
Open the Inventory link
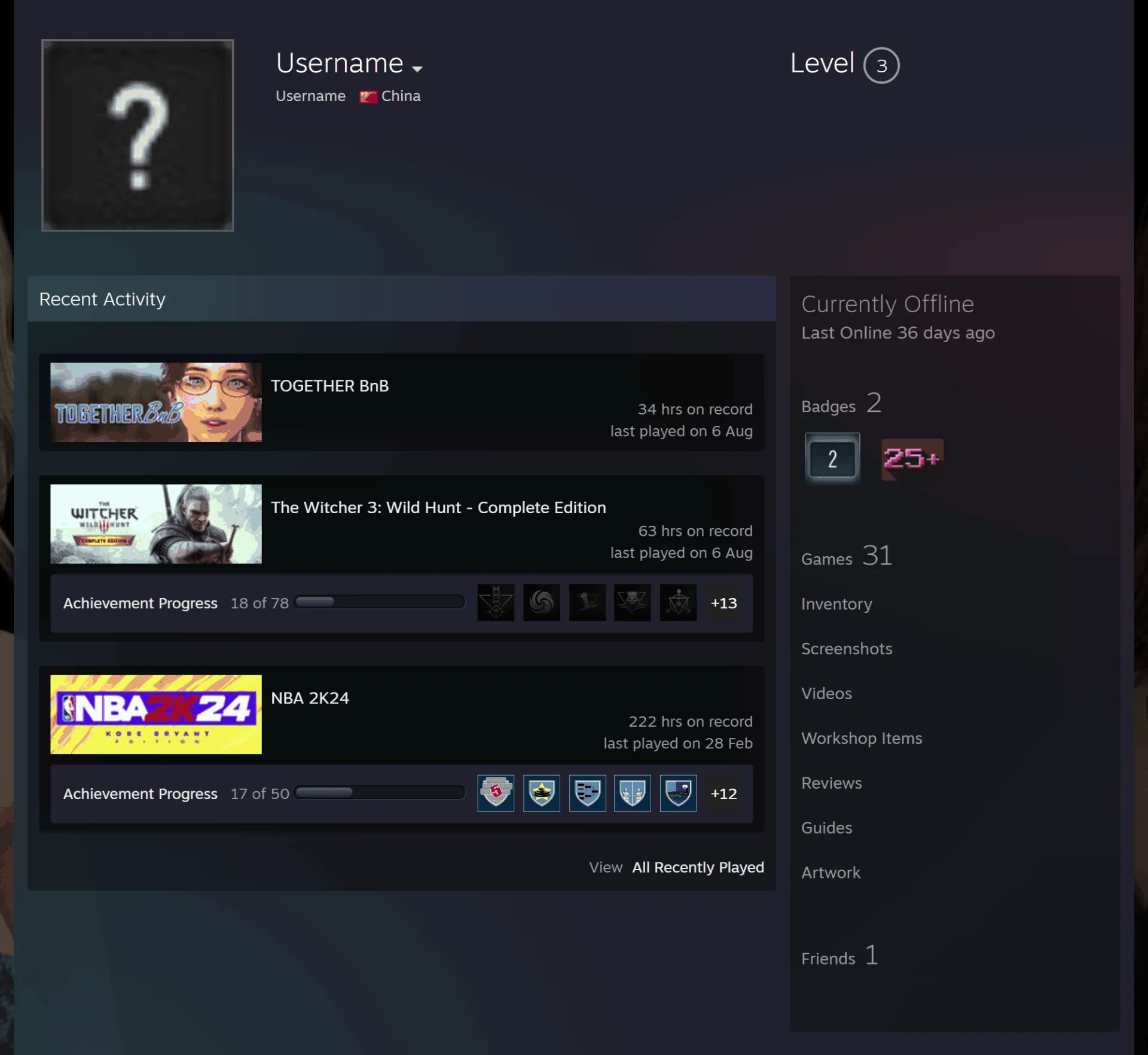pyautogui.click(x=836, y=604)
